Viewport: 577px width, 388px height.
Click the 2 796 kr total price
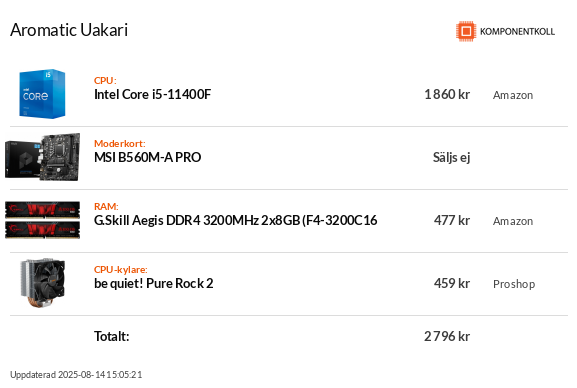[x=447, y=336]
